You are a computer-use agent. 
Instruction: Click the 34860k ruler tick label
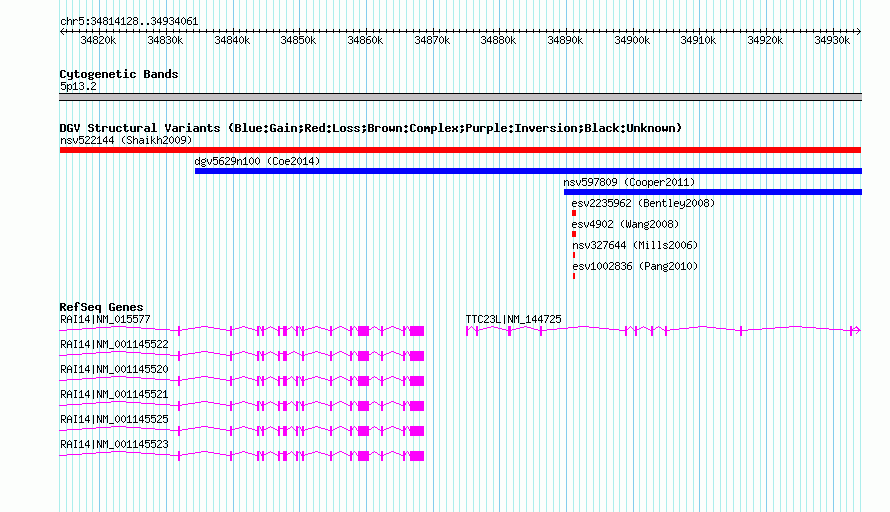[366, 40]
